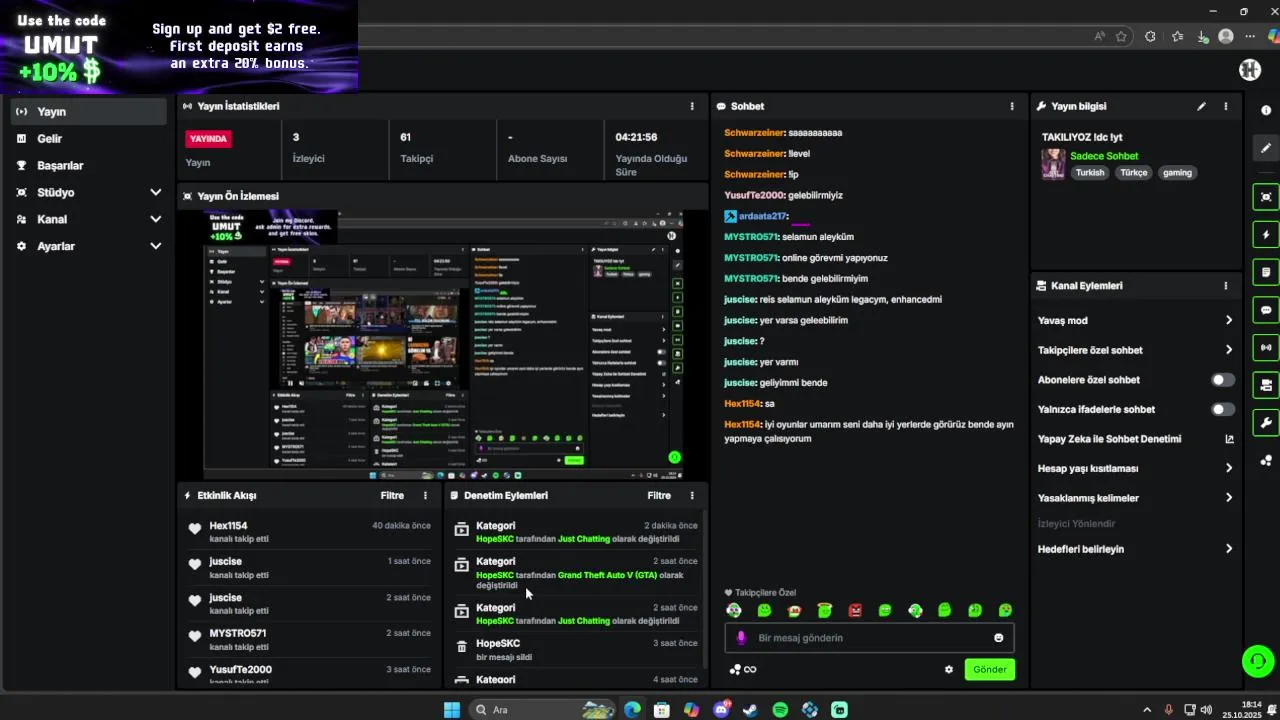This screenshot has height=720, width=1280.
Task: Click Denetim Eylemleri panel scrollbar
Action: coord(704,590)
